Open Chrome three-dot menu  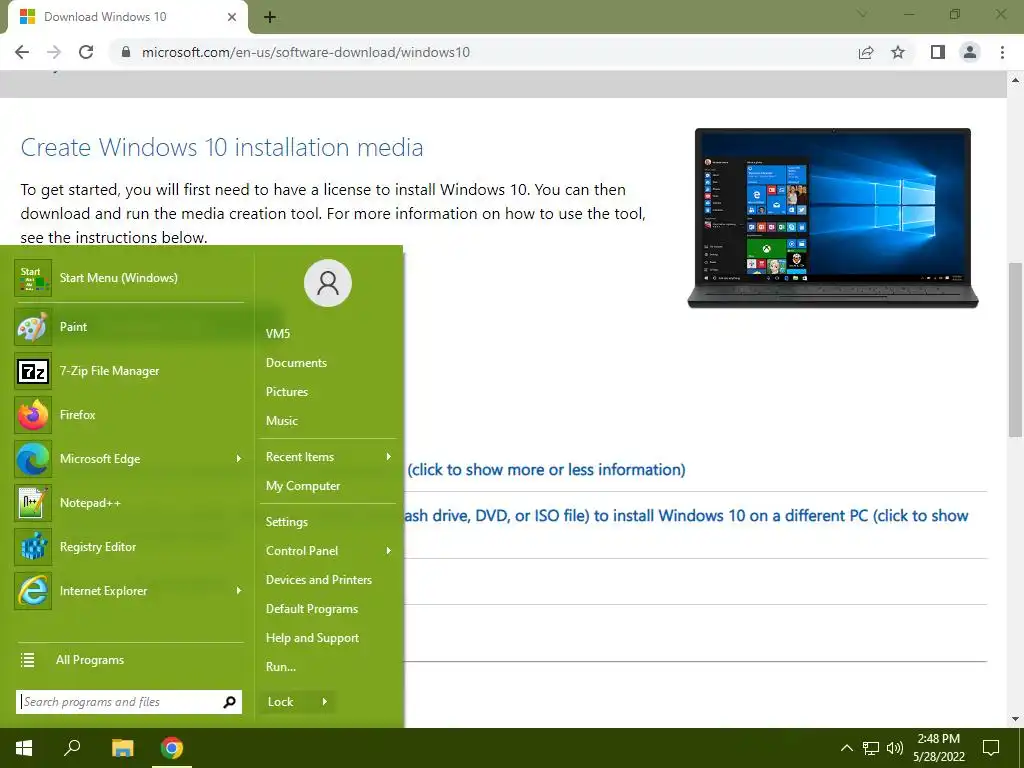click(1002, 52)
